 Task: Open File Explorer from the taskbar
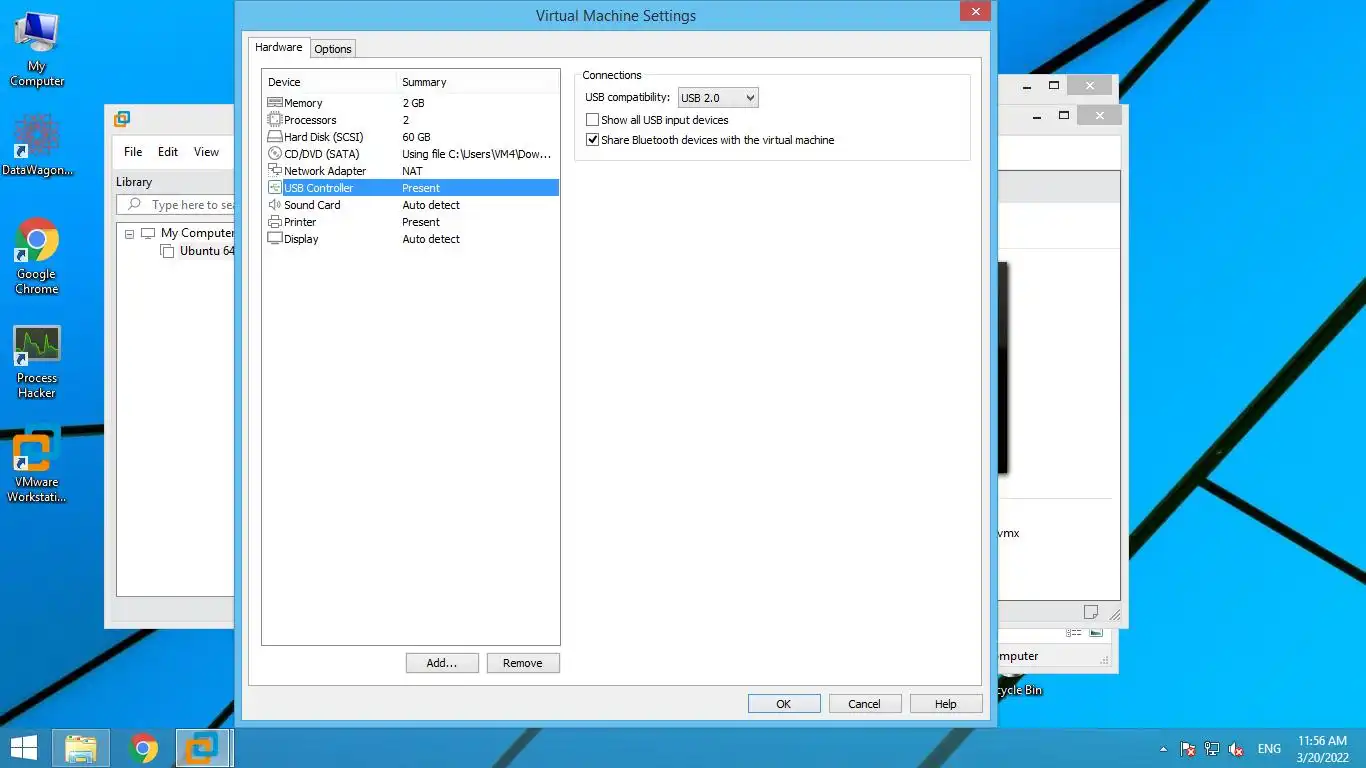[x=81, y=748]
